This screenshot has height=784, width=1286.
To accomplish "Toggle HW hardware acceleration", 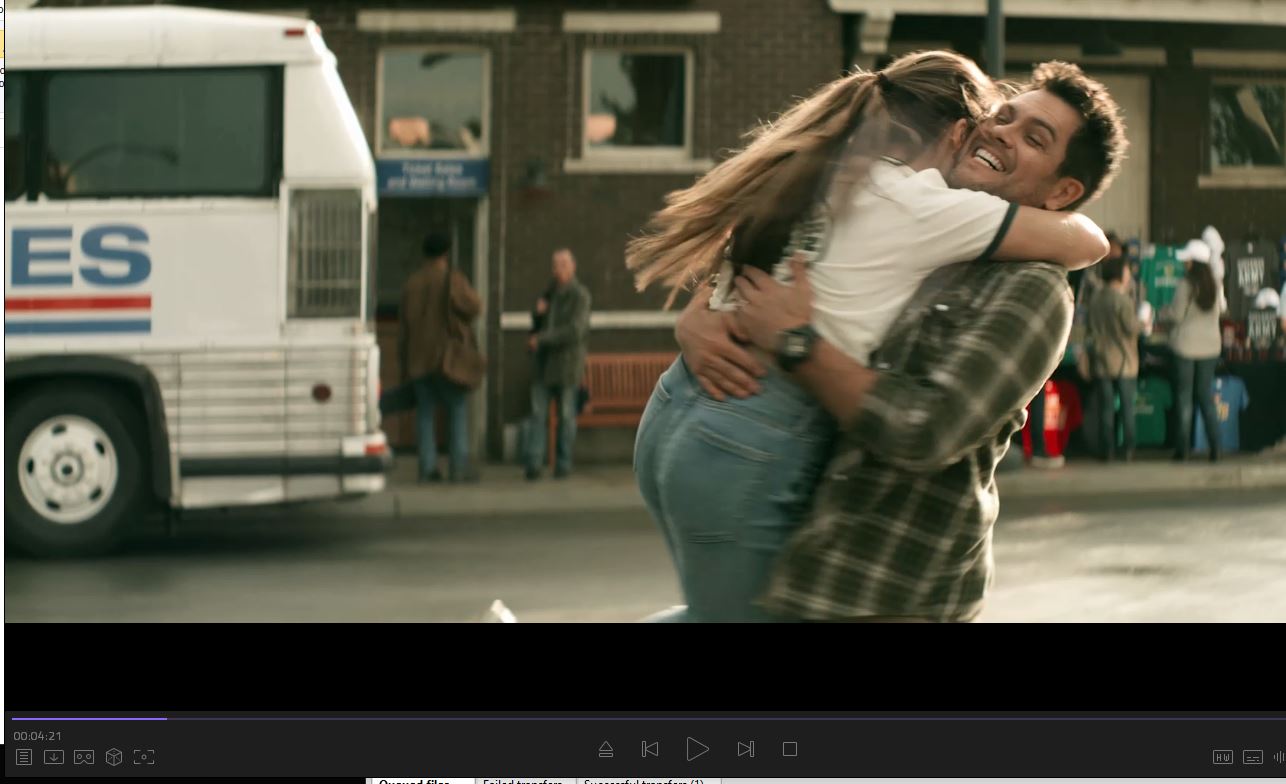I will coord(1222,757).
